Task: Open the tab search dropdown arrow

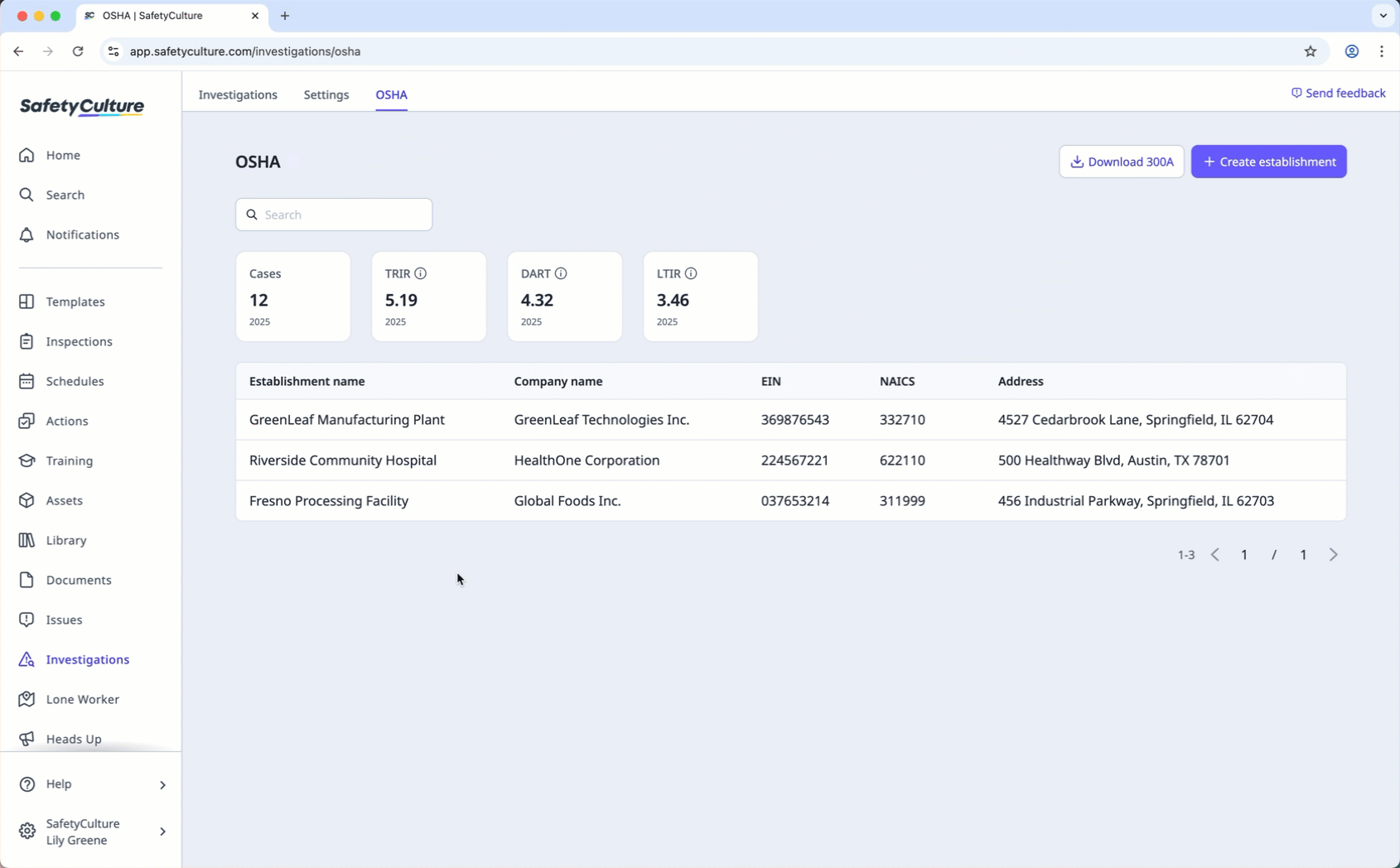Action: [1383, 16]
